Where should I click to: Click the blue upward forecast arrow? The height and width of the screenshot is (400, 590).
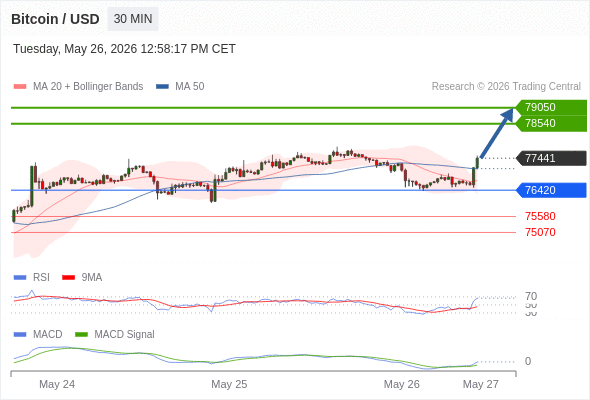pos(497,132)
